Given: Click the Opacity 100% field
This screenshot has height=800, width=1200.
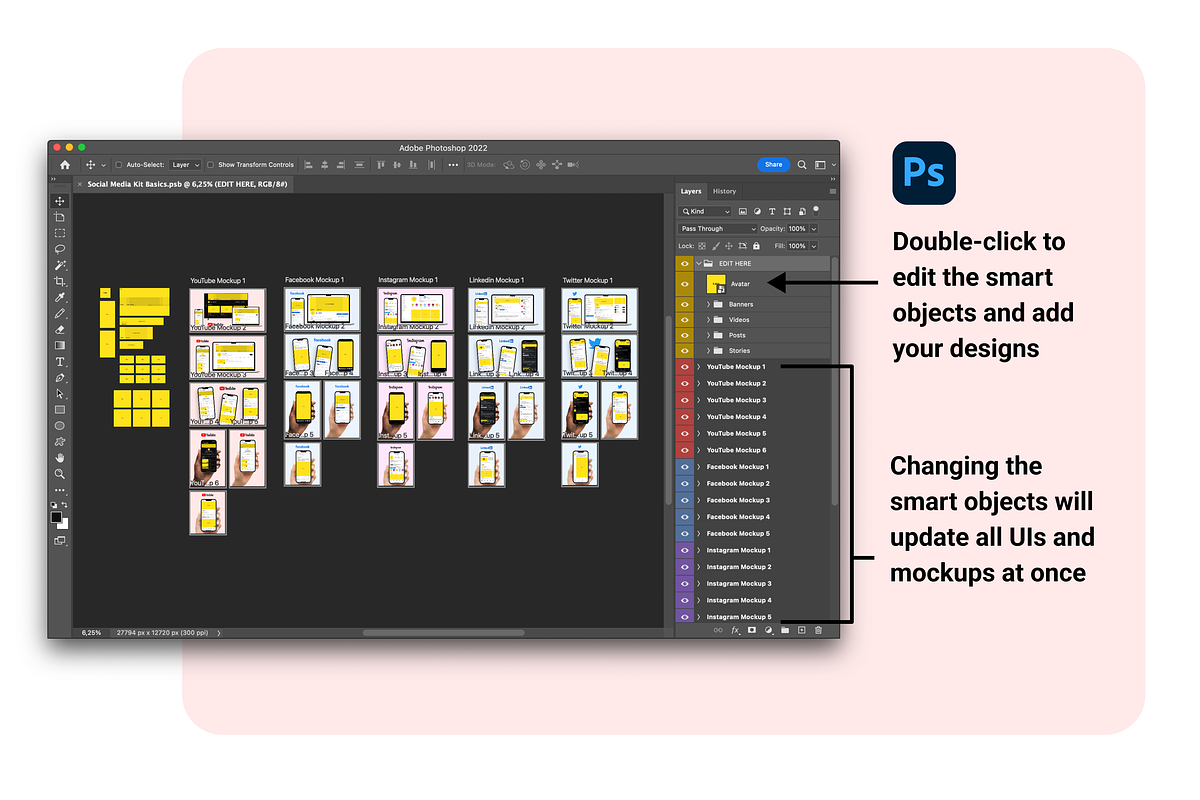Looking at the screenshot, I should (797, 229).
